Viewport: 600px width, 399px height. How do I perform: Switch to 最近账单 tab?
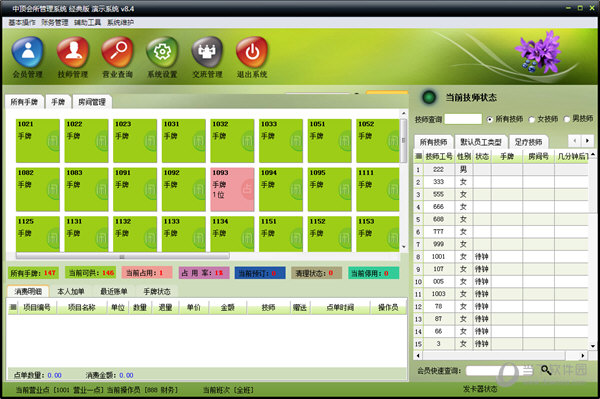(x=114, y=292)
